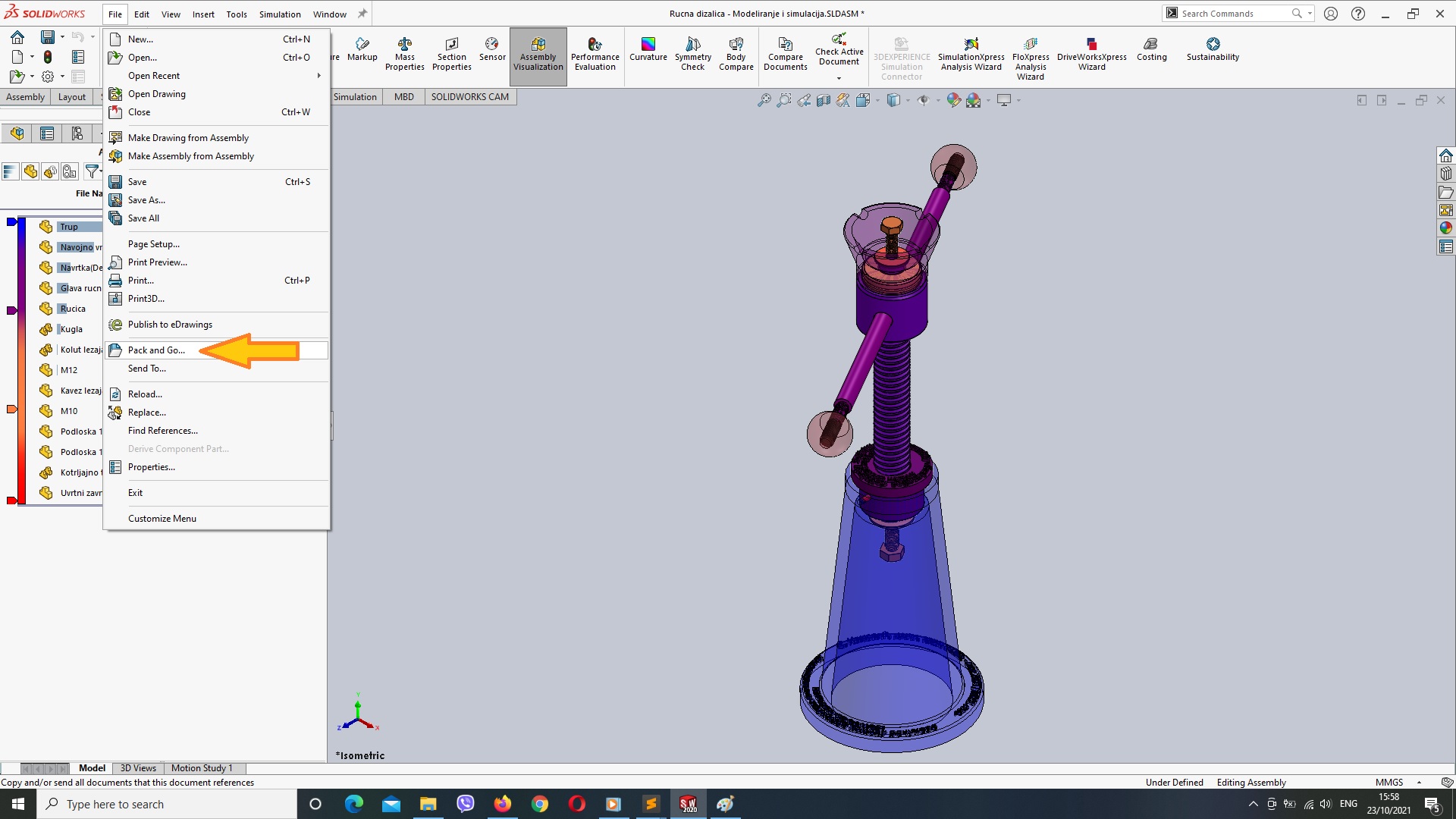Run Performance Evaluation
Image resolution: width=1456 pixels, height=819 pixels.
coord(595,54)
